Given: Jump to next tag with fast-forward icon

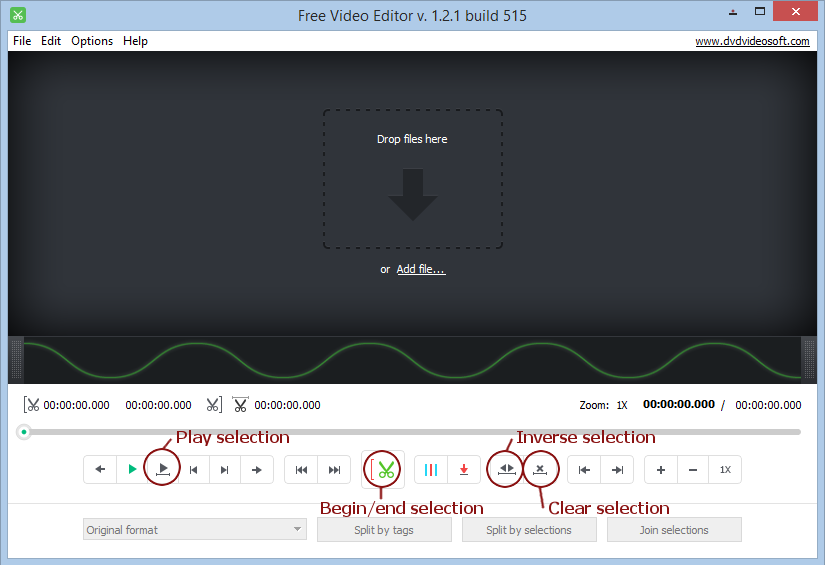Looking at the screenshot, I should coord(334,469).
